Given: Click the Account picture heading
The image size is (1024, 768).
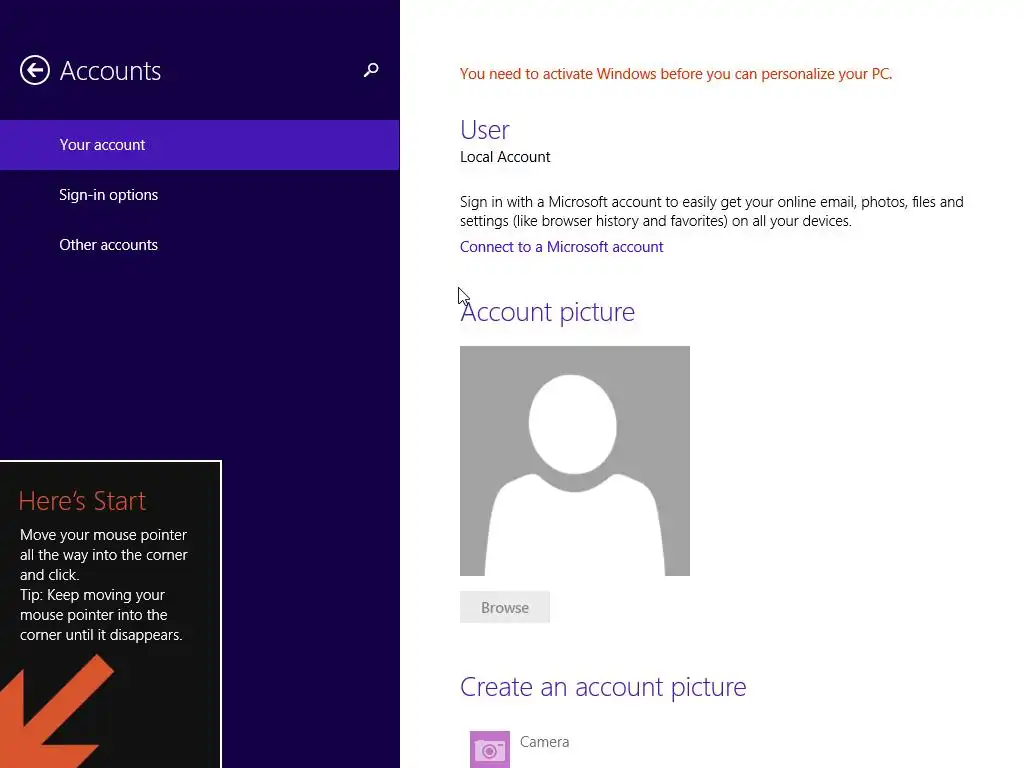Looking at the screenshot, I should click(x=547, y=312).
